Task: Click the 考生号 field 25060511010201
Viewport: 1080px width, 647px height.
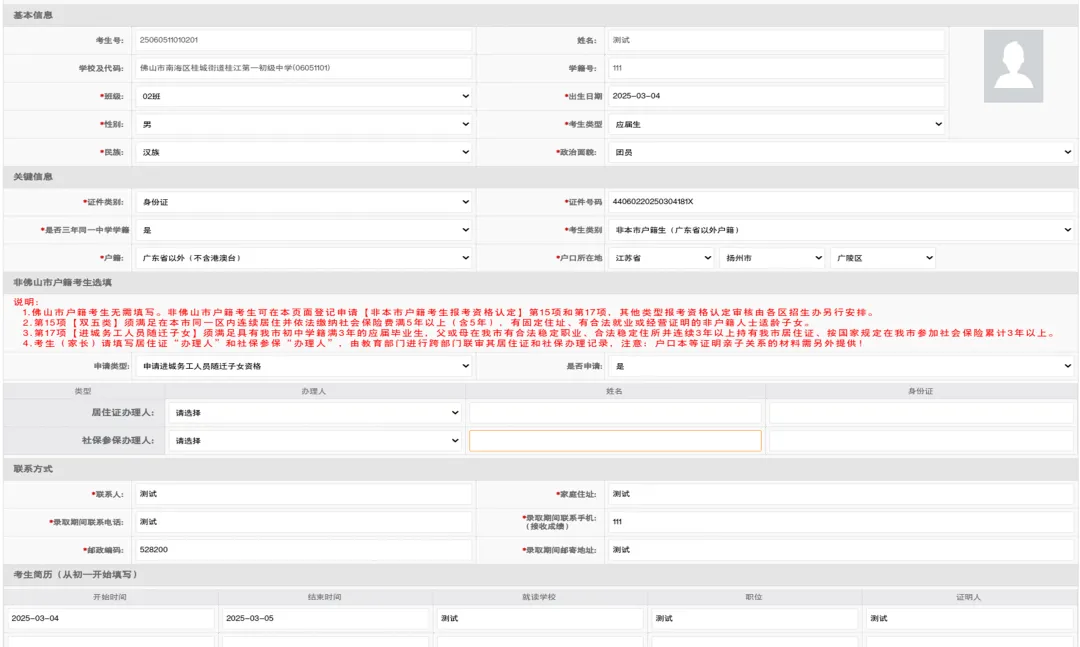Action: [x=304, y=40]
